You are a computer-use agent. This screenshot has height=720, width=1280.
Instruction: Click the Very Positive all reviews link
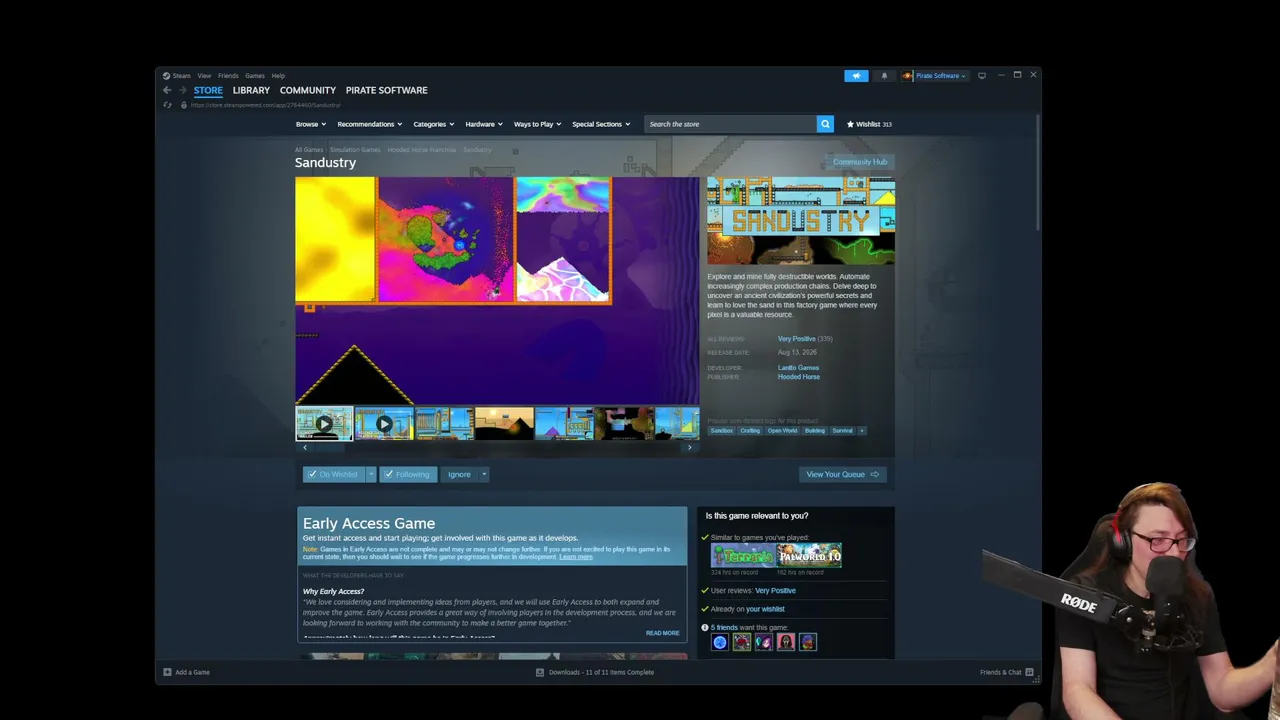[797, 339]
